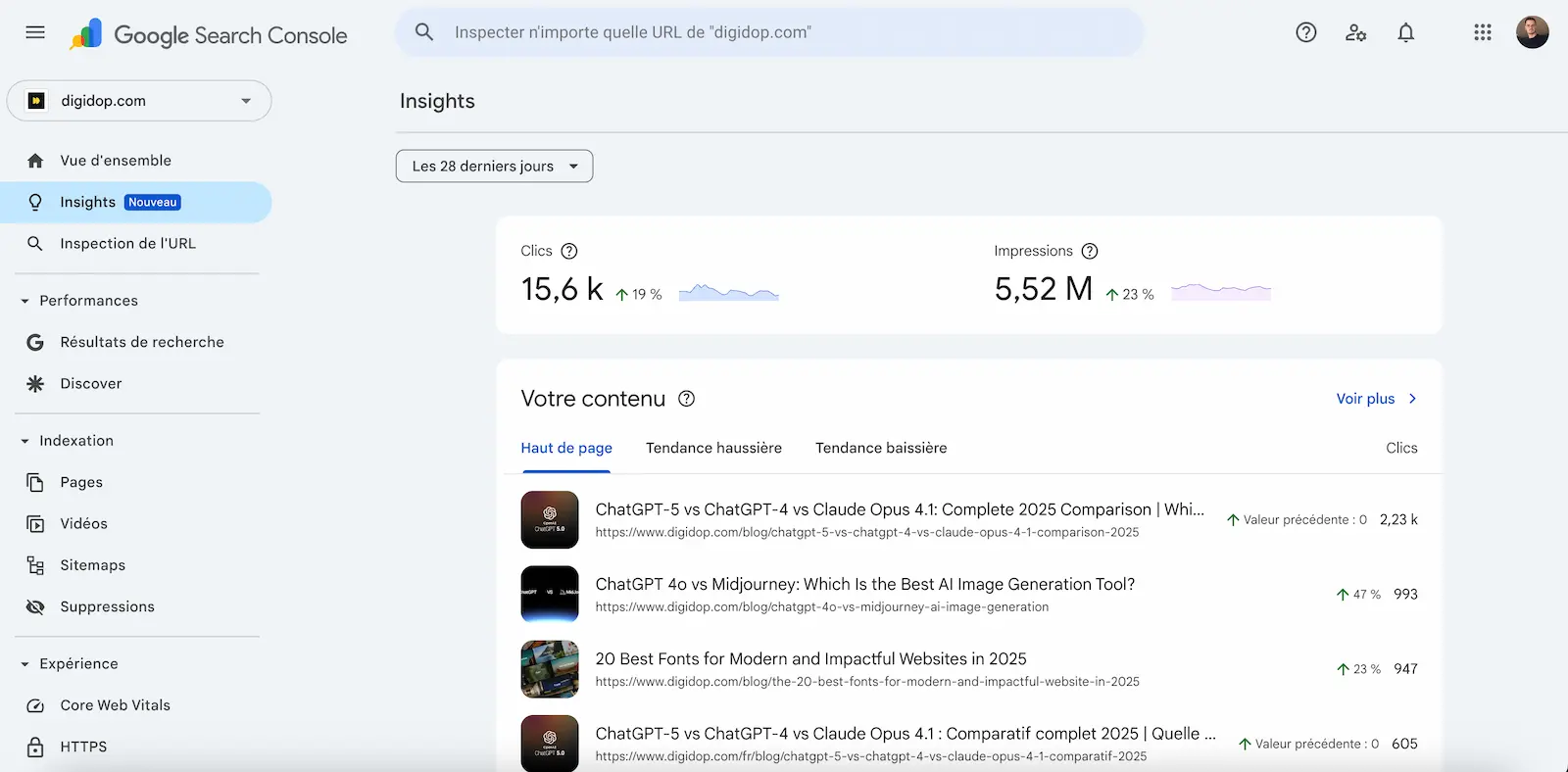Screen dimensions: 1568x772
Task: Click the Inspection de l'URL magnifier icon
Action: coord(35,244)
